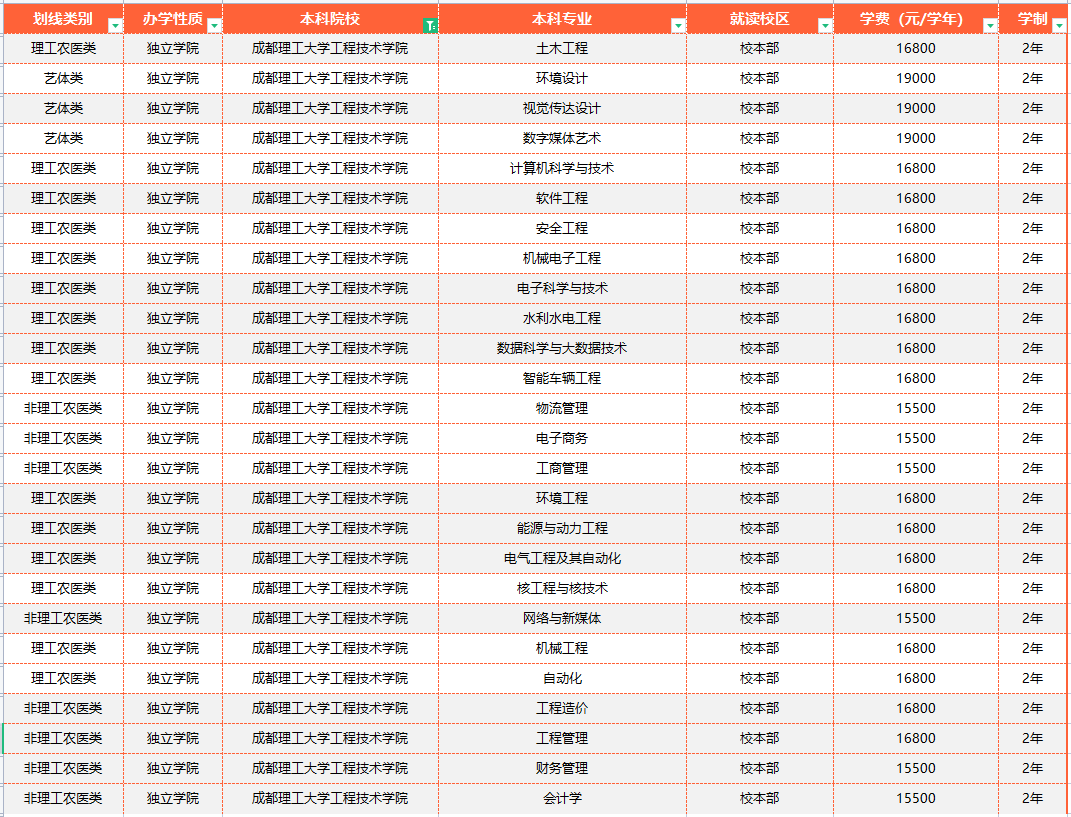Open the 划线类别 column filter dropdown
Image resolution: width=1071 pixels, height=817 pixels.
point(115,25)
